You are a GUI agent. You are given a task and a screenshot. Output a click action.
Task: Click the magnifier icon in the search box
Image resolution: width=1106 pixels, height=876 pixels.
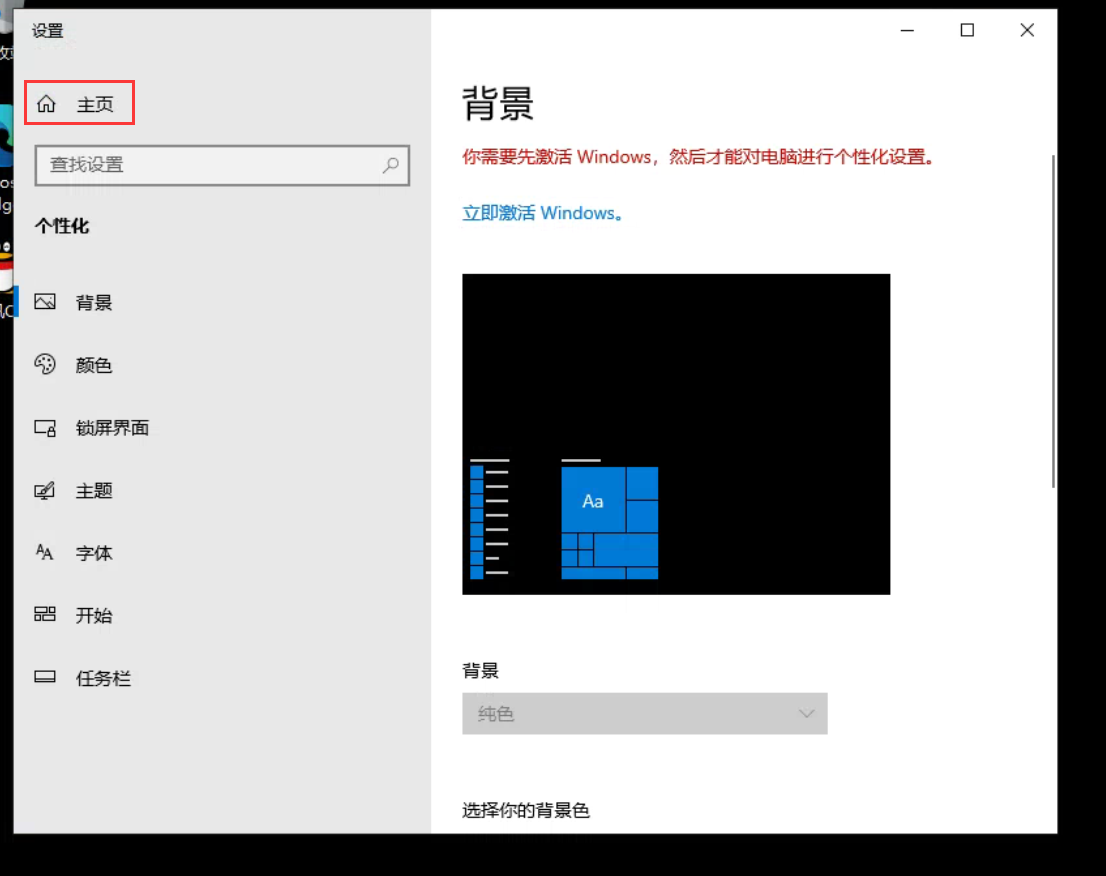[x=391, y=165]
